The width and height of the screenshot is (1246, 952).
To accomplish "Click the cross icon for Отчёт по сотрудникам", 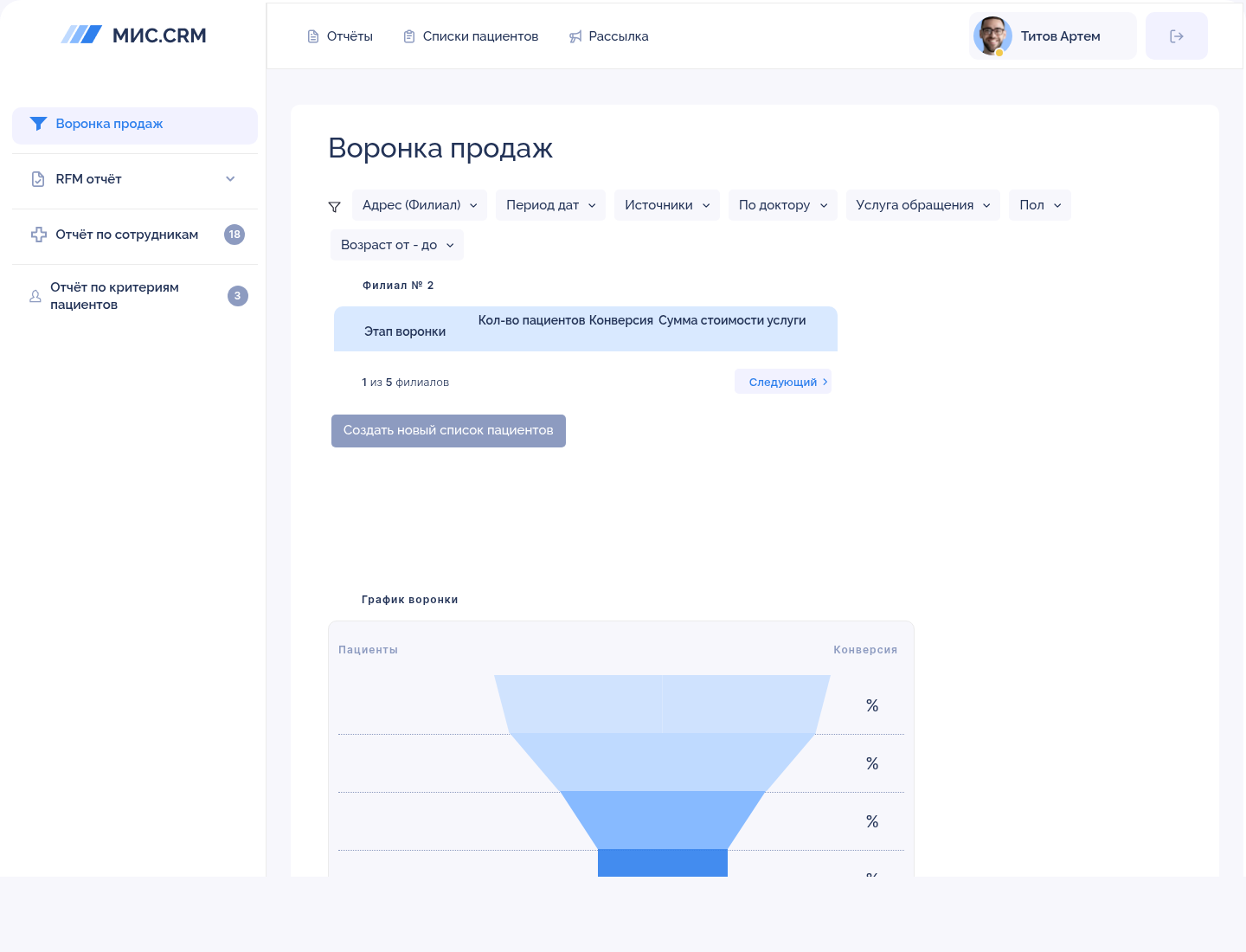I will point(39,235).
